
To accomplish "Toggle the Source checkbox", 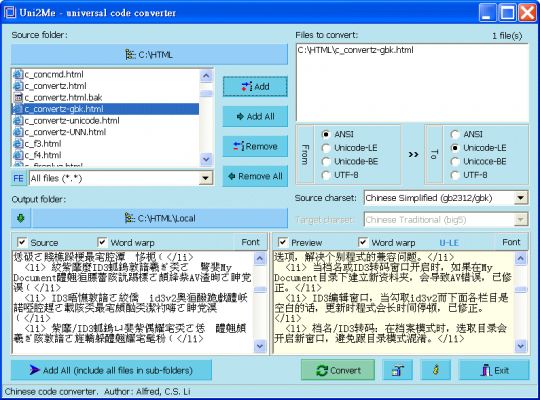I will (22, 242).
